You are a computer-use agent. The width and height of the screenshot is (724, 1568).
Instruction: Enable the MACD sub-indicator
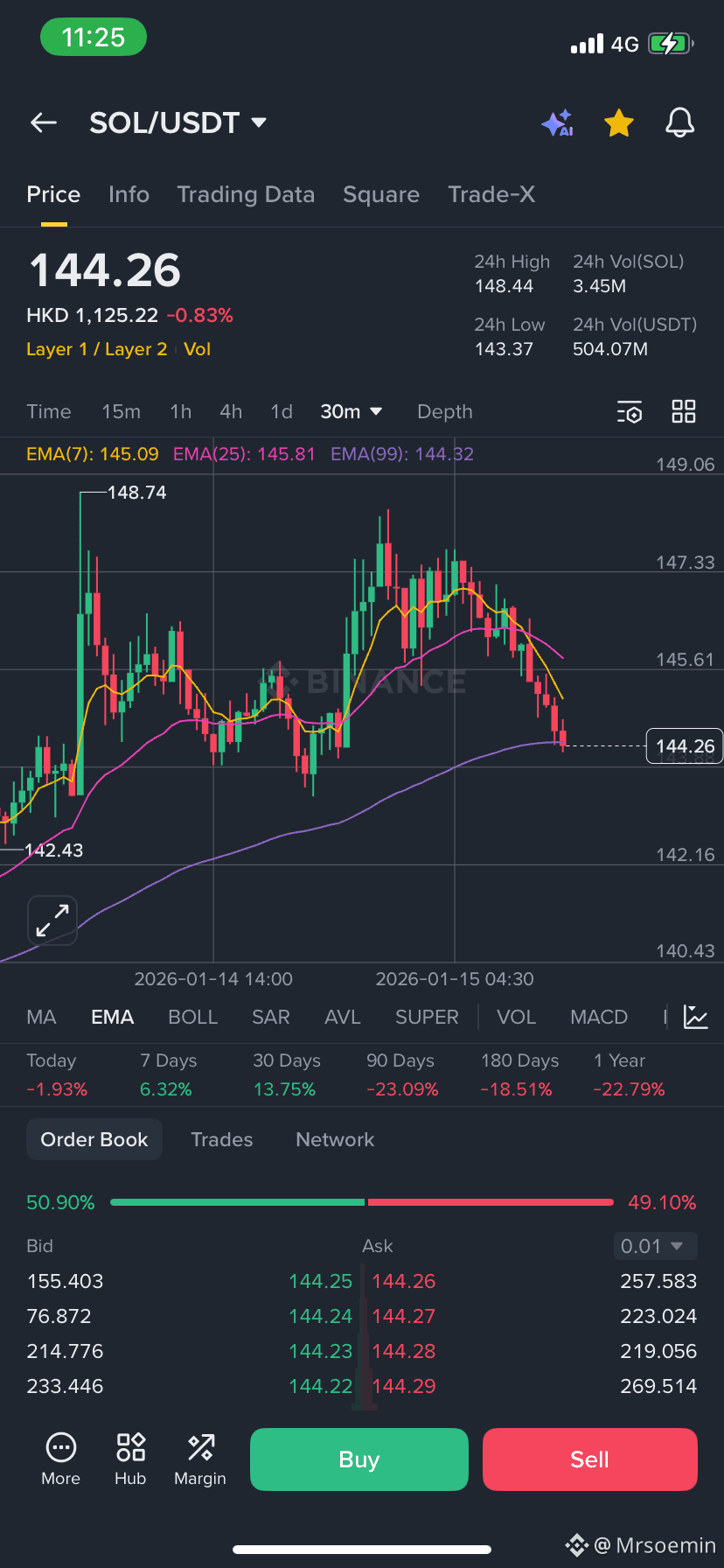tap(599, 1017)
